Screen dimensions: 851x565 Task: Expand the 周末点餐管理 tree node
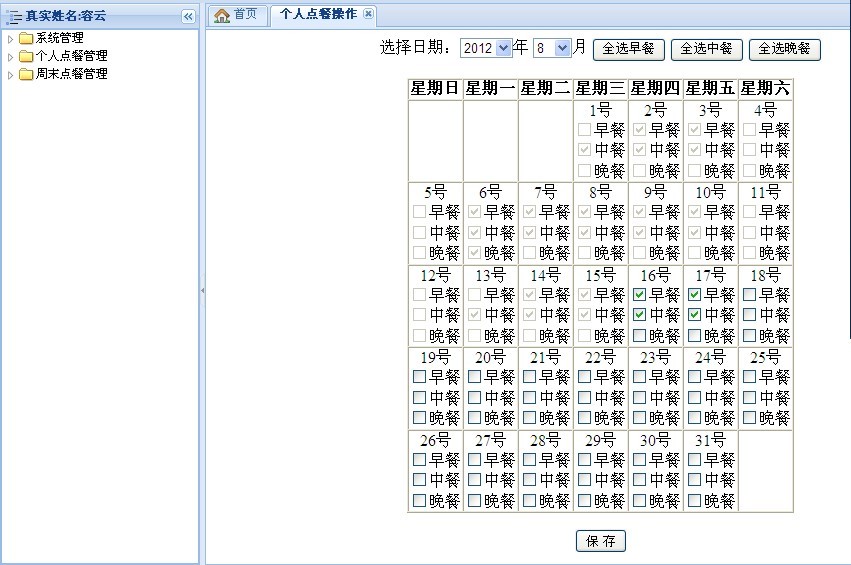[10, 74]
